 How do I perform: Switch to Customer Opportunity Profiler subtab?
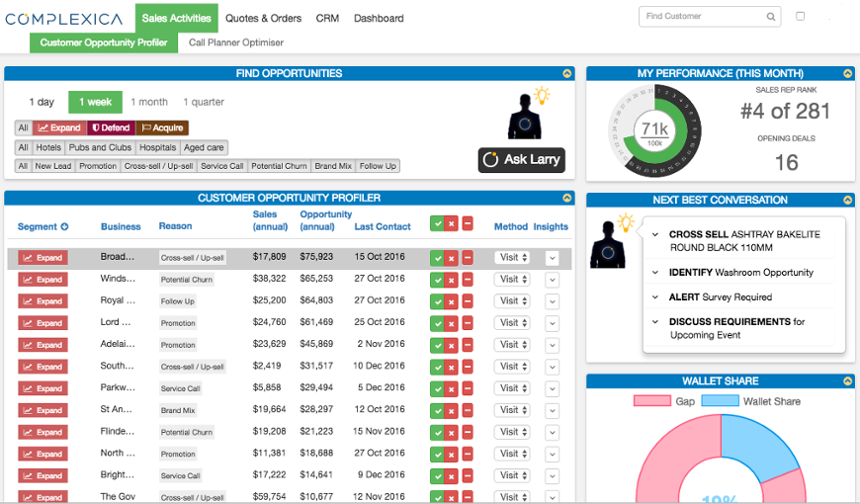tap(104, 42)
